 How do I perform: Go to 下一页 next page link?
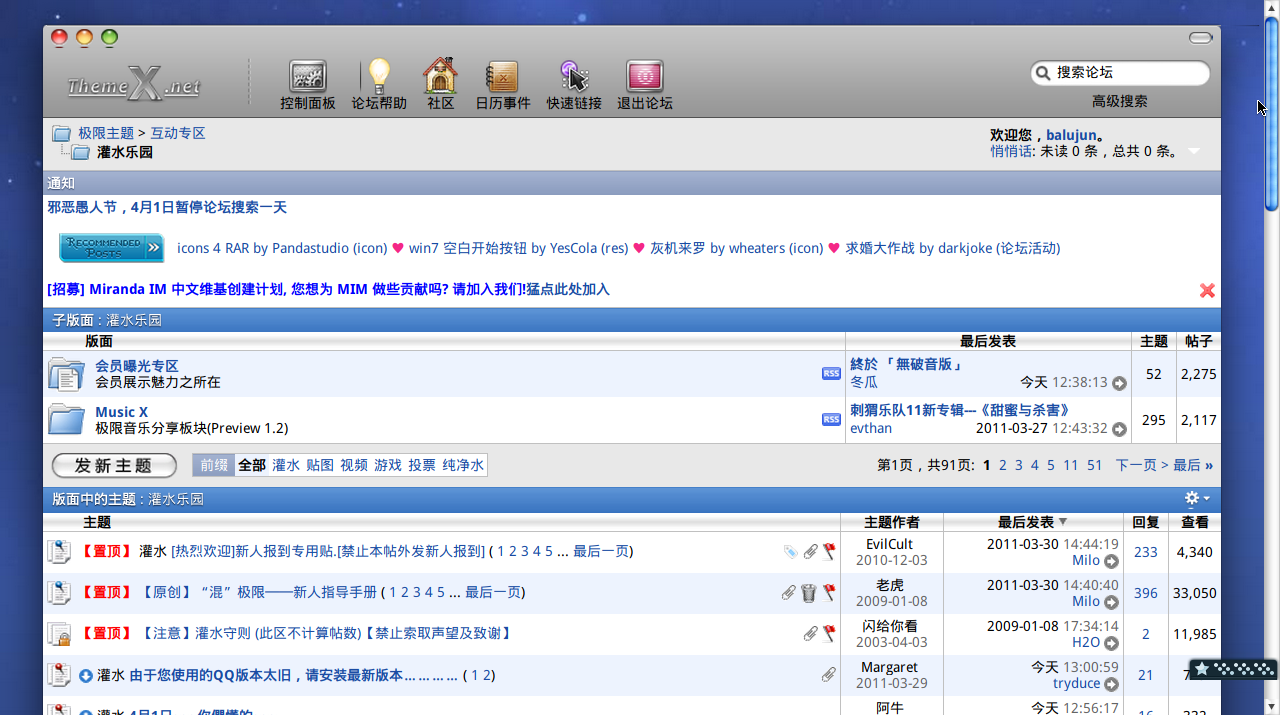1136,465
